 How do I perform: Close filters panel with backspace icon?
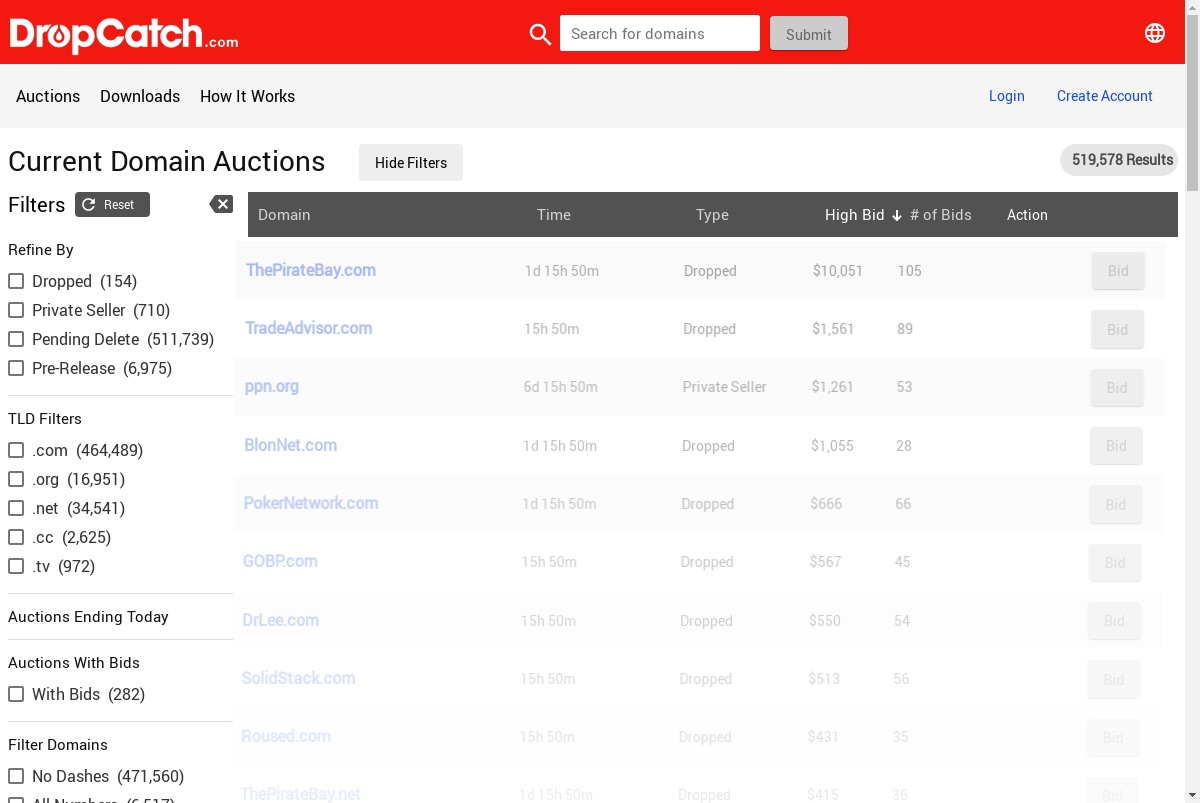click(221, 204)
